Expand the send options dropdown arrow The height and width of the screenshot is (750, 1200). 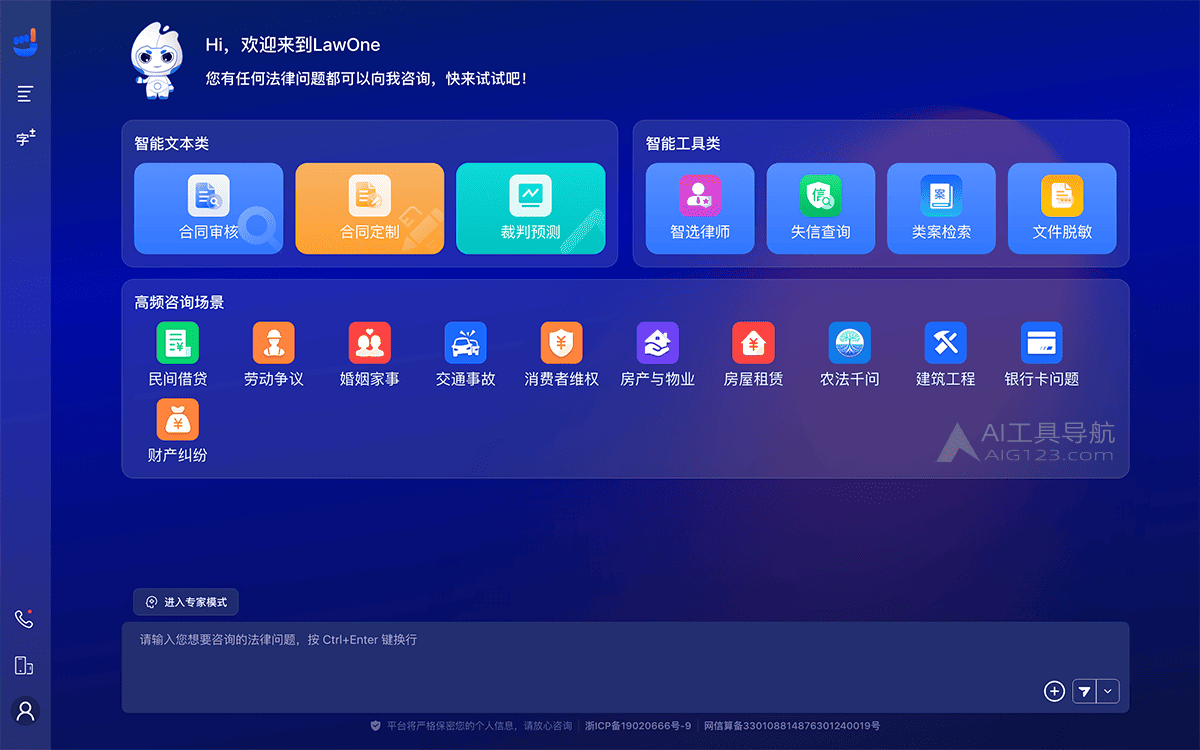(x=1108, y=691)
